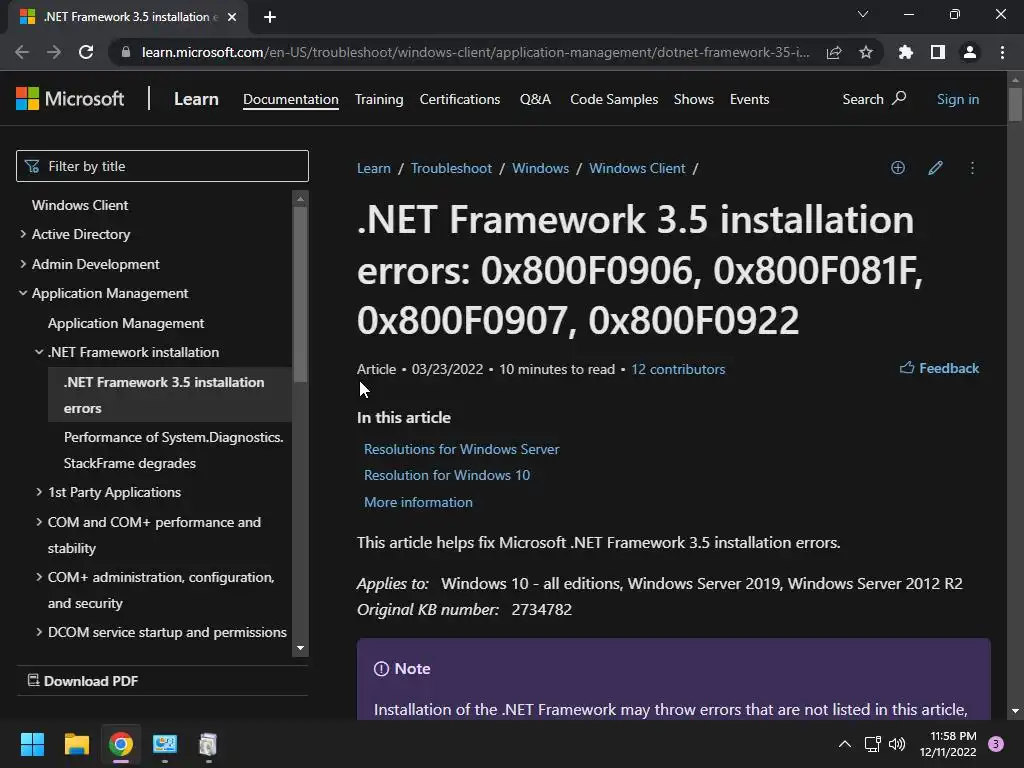
Task: Open the tab search chevron
Action: [863, 14]
